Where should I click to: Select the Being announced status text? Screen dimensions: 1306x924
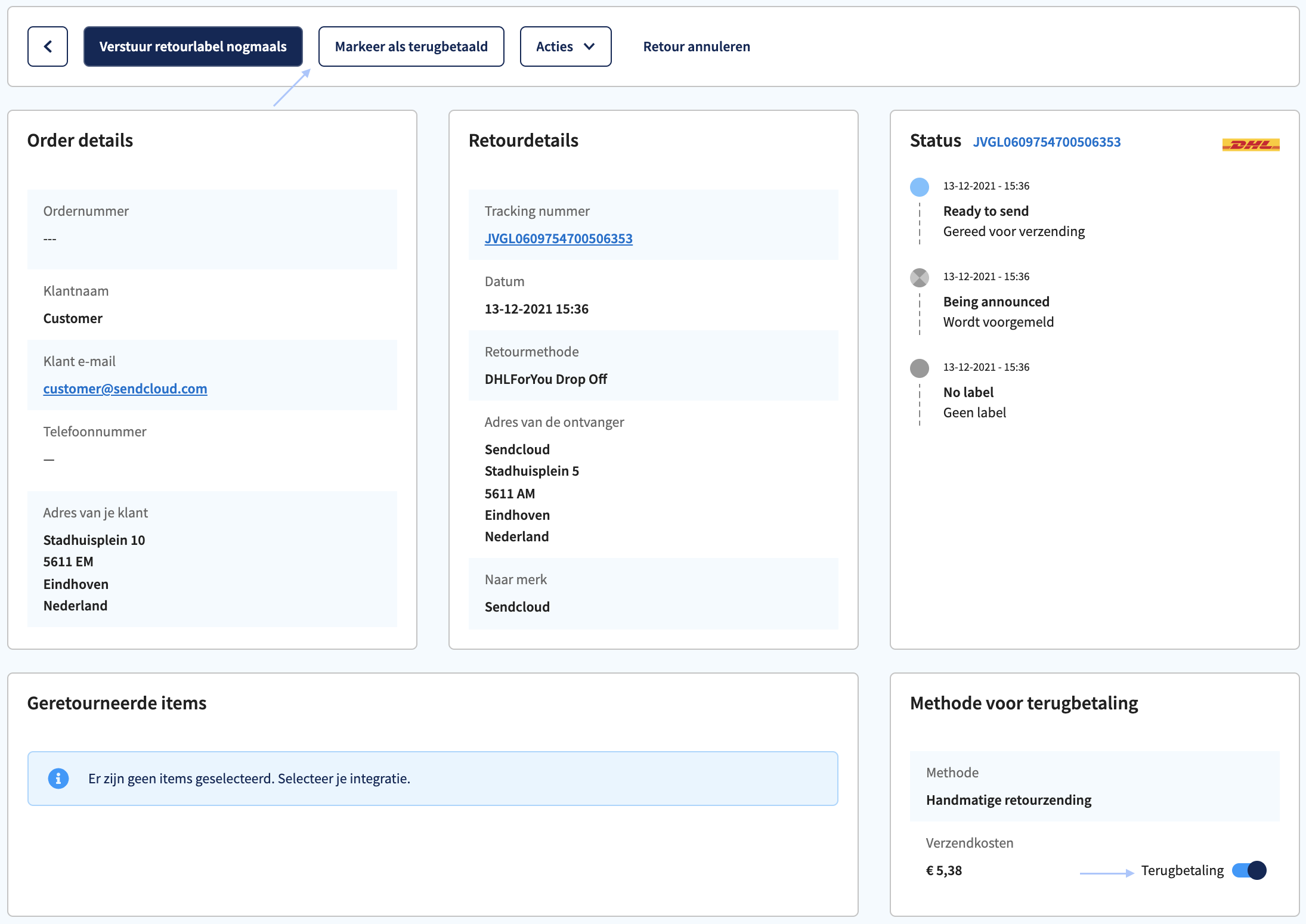click(x=996, y=302)
